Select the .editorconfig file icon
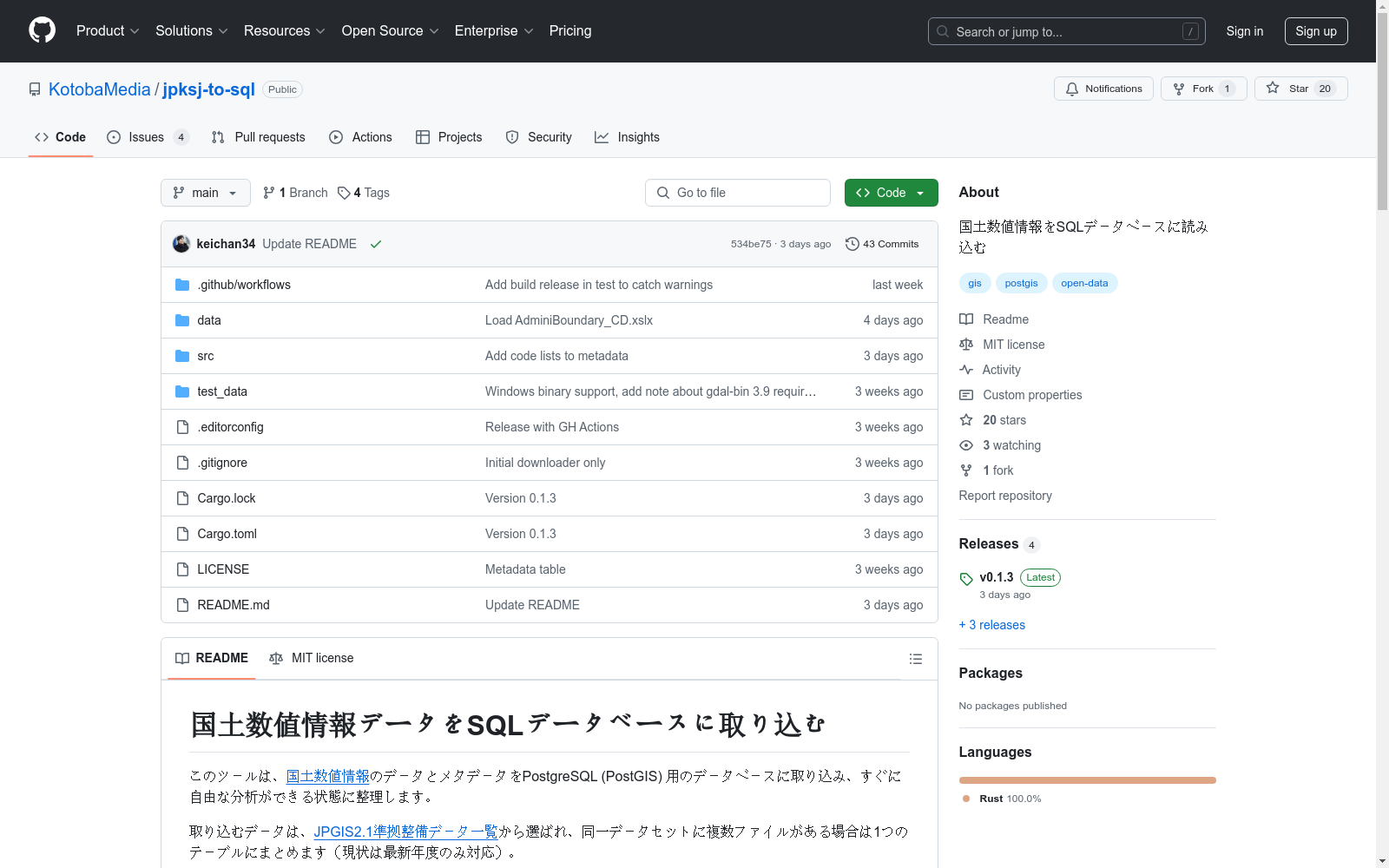 pyautogui.click(x=182, y=427)
